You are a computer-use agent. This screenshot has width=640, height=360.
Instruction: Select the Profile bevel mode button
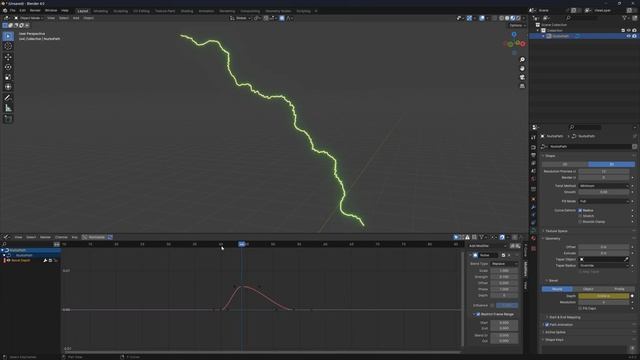pyautogui.click(x=619, y=289)
